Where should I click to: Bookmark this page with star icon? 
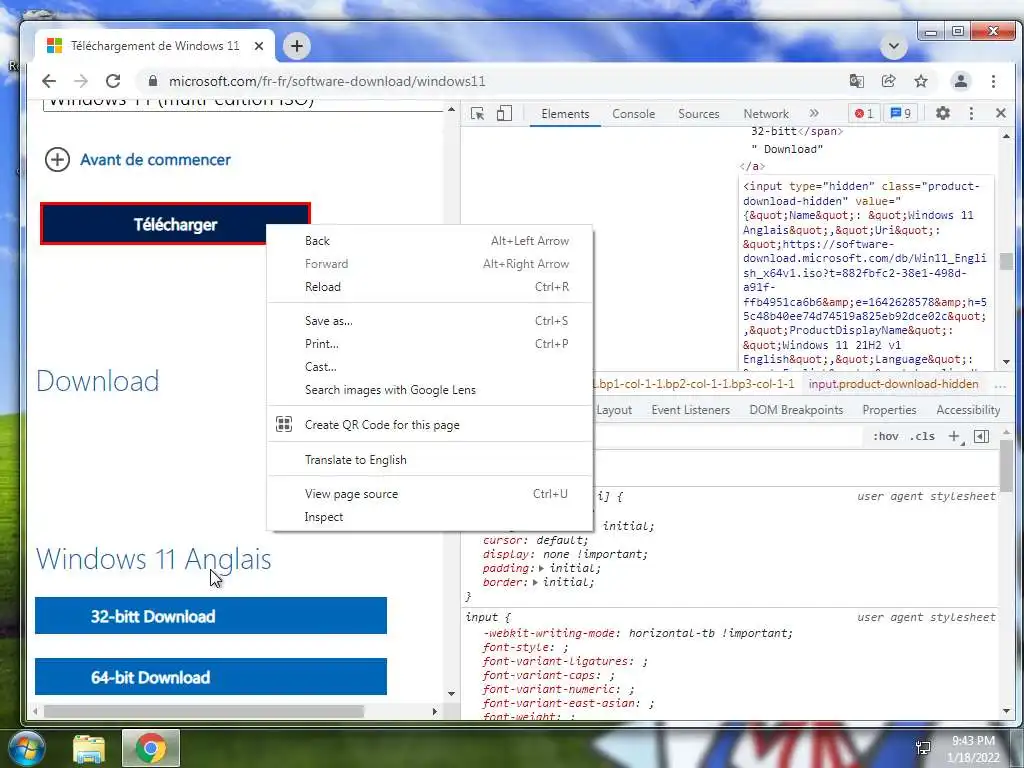tap(921, 81)
